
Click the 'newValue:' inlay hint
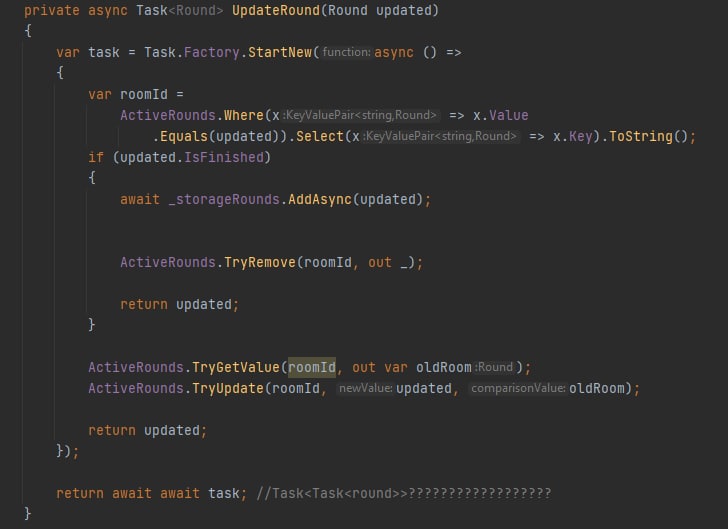366,388
